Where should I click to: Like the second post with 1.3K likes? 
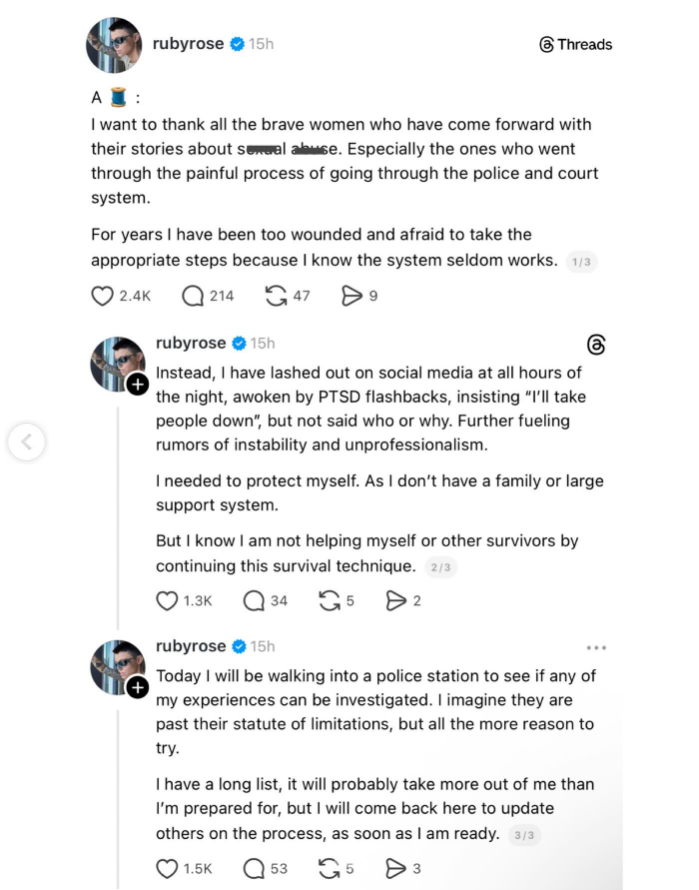(168, 601)
